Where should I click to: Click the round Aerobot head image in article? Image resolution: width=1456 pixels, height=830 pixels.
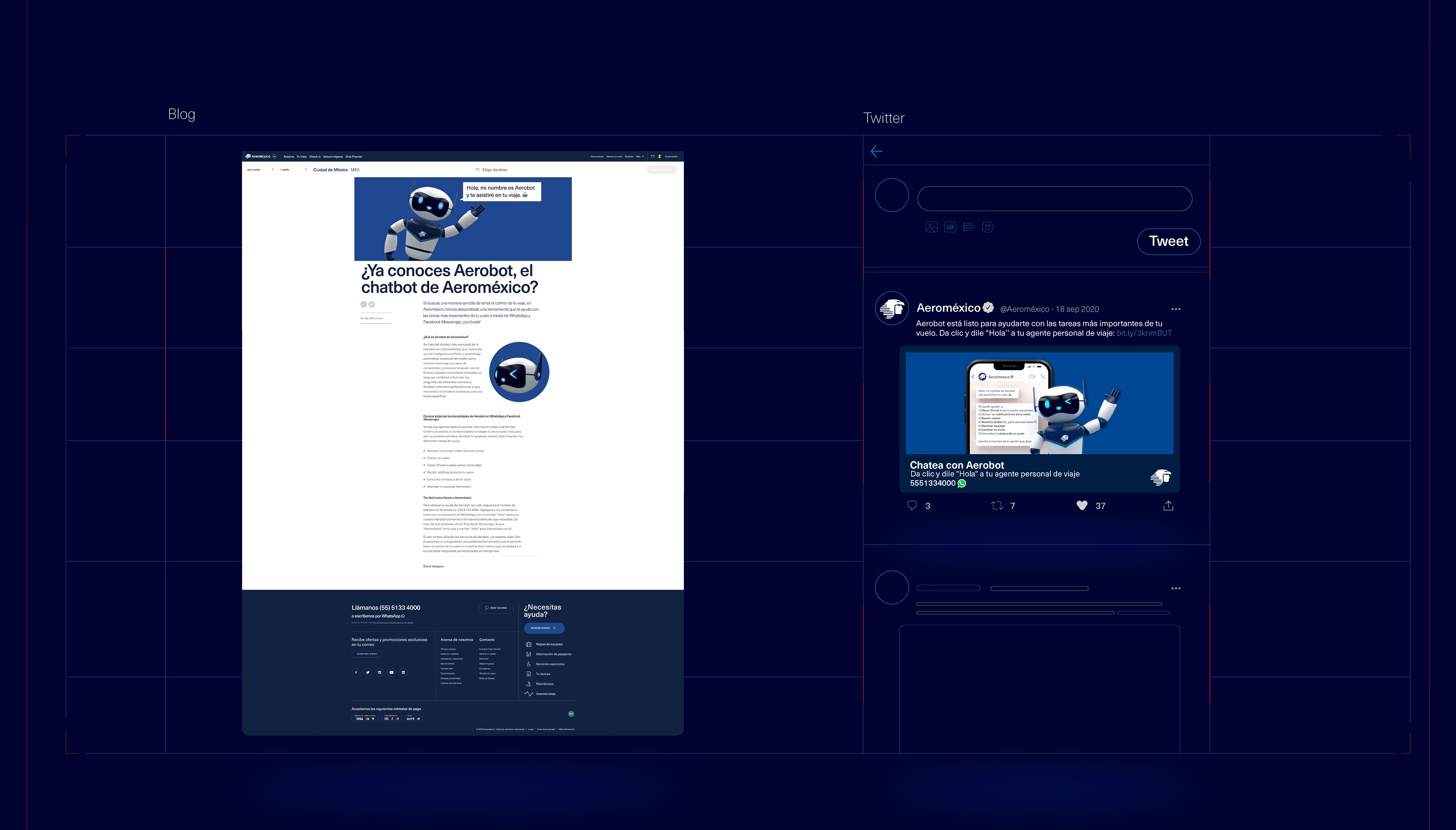pyautogui.click(x=519, y=372)
